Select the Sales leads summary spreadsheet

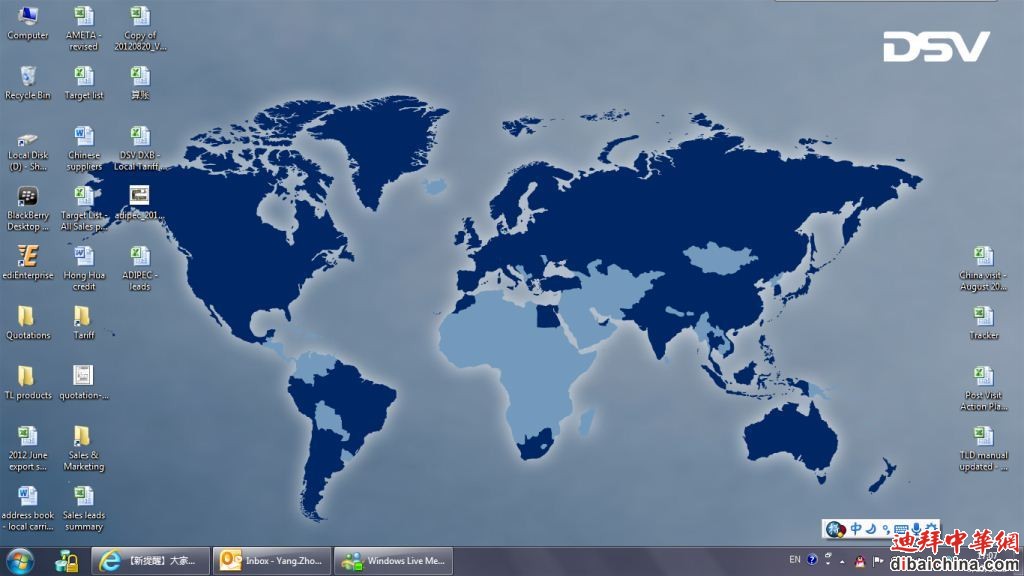point(84,509)
